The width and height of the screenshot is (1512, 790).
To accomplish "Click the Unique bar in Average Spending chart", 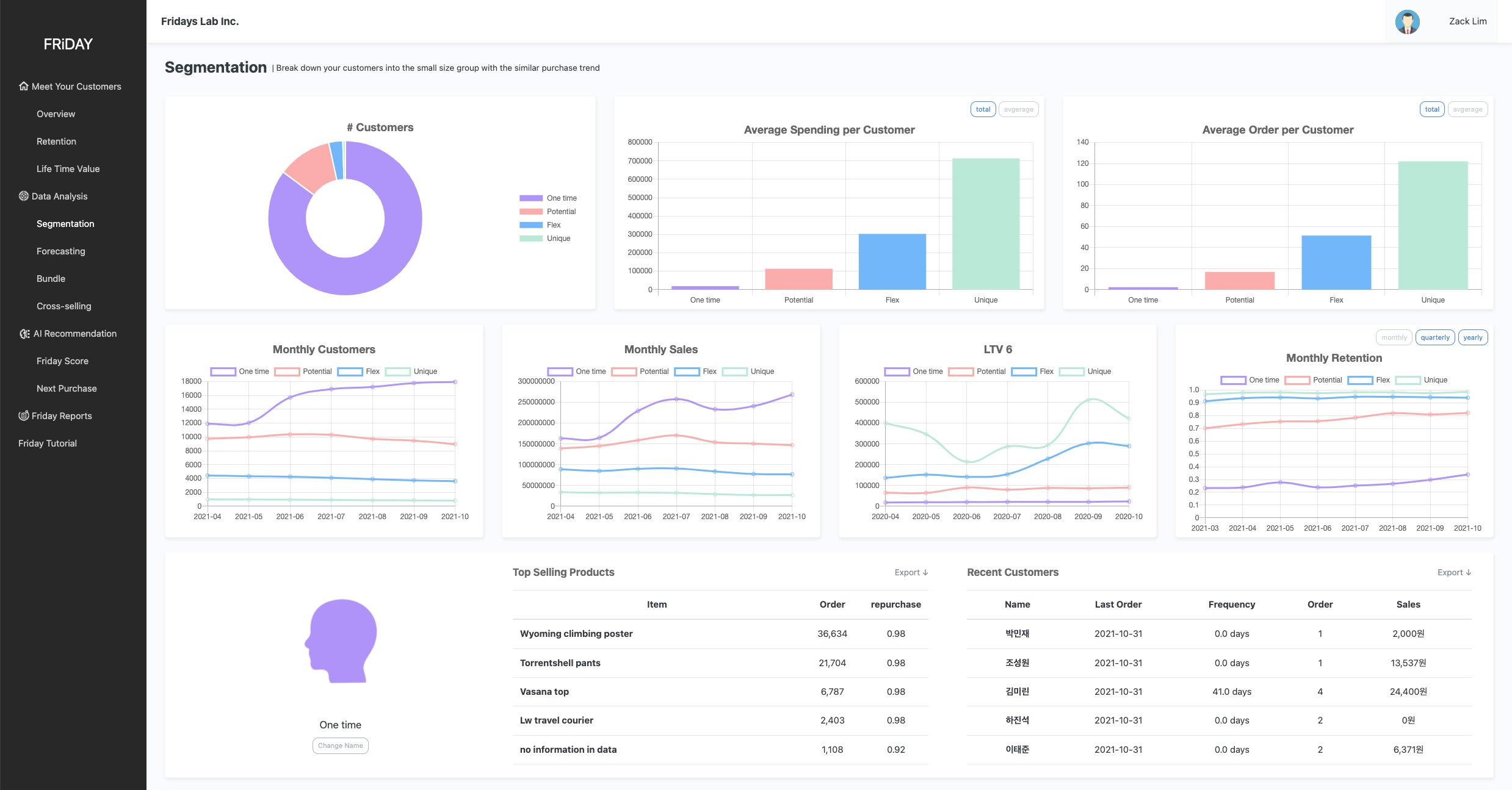I will 986,224.
